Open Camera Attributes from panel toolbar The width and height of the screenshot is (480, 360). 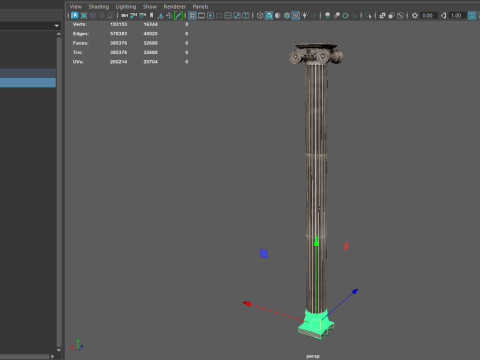pos(143,15)
